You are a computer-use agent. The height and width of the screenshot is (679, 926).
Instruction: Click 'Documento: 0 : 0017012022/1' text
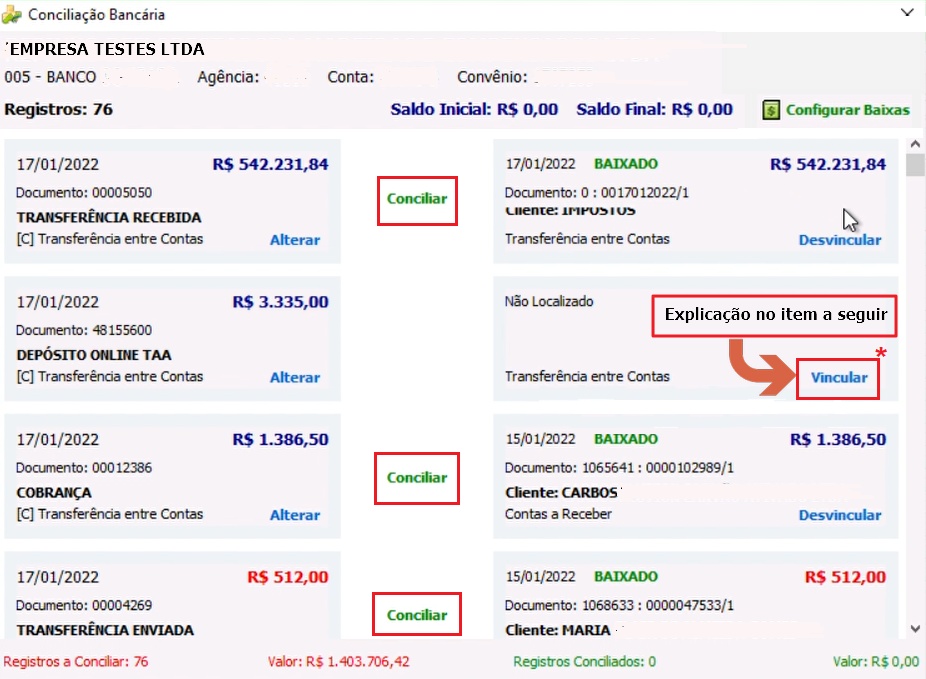pyautogui.click(x=596, y=192)
